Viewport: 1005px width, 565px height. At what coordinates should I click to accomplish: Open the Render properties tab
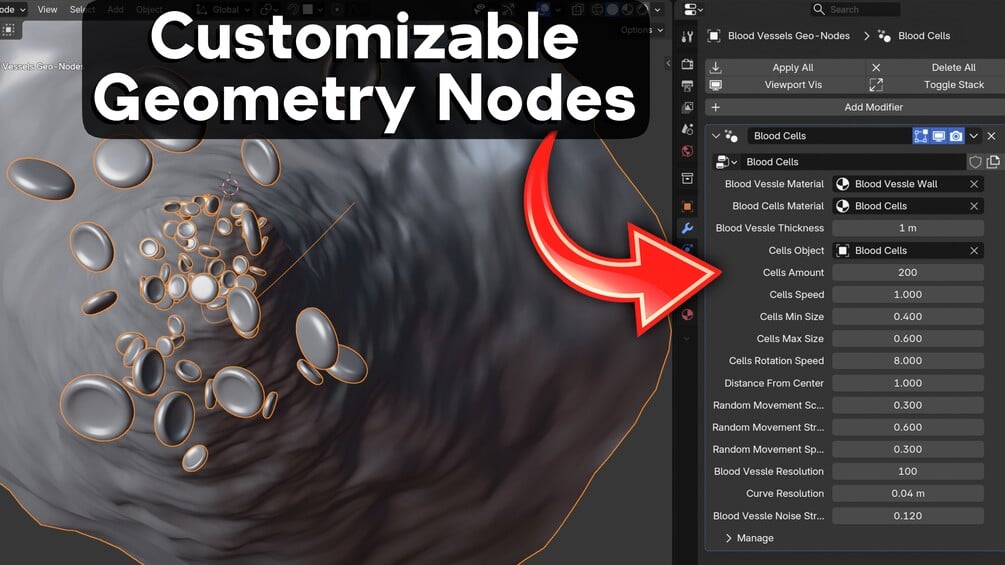coord(687,64)
